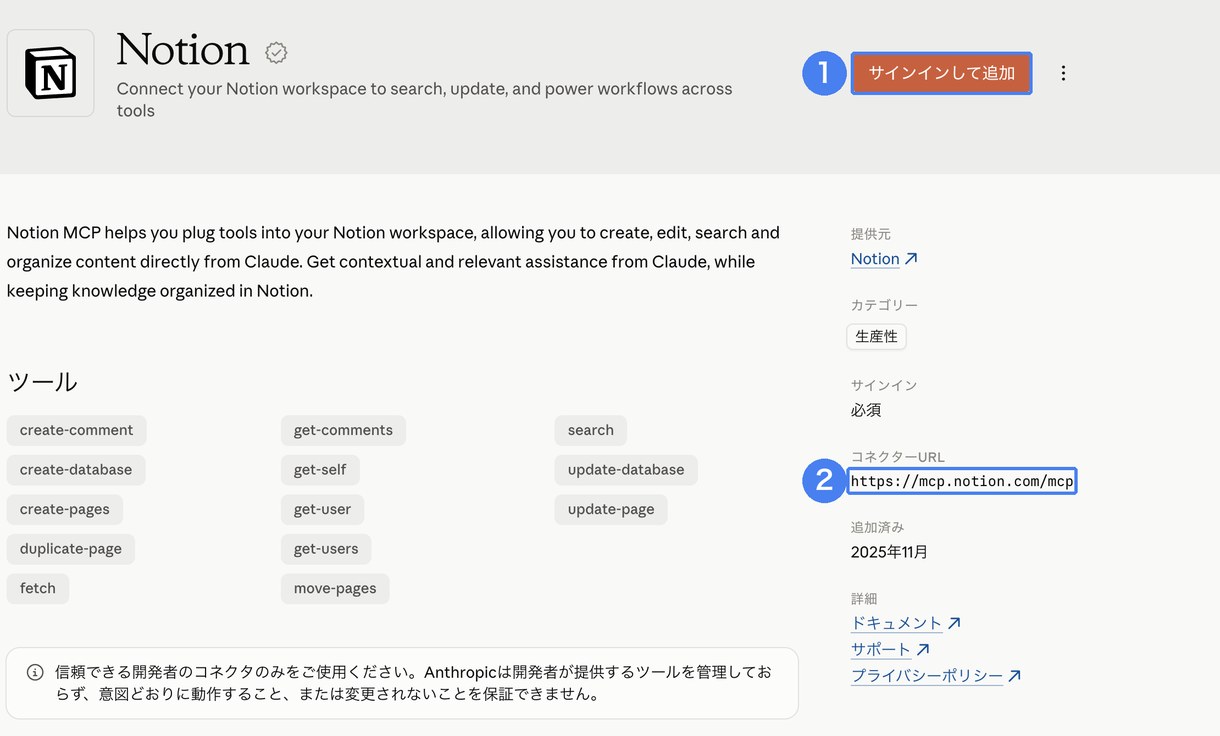
Task: Open the サポート link
Action: click(890, 649)
